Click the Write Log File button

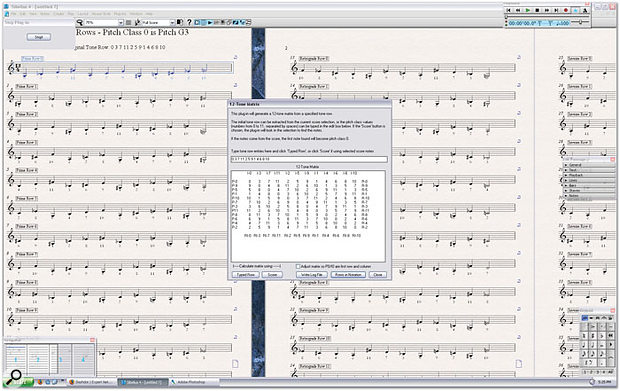coord(312,274)
